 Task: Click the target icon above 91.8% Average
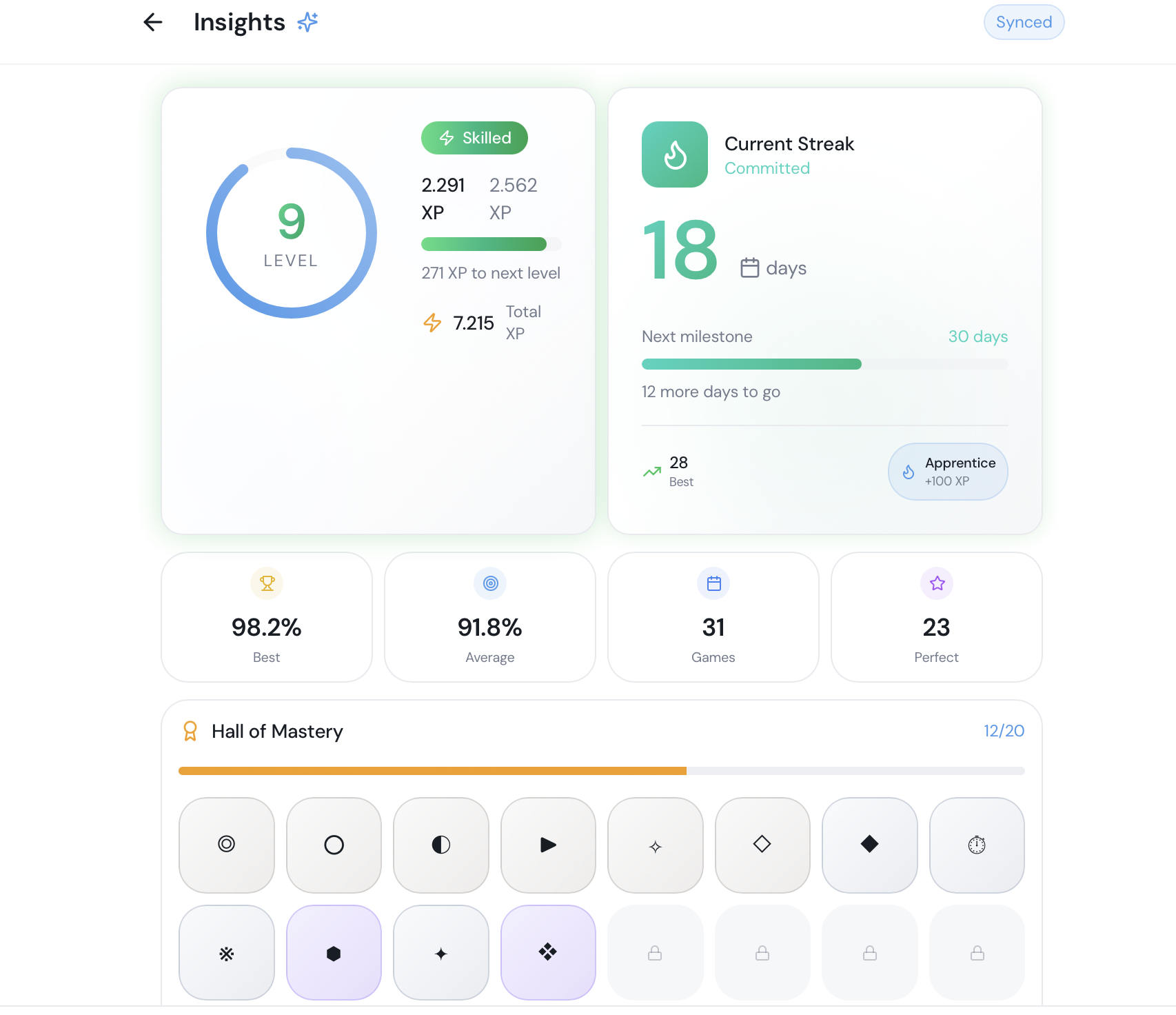click(x=489, y=583)
